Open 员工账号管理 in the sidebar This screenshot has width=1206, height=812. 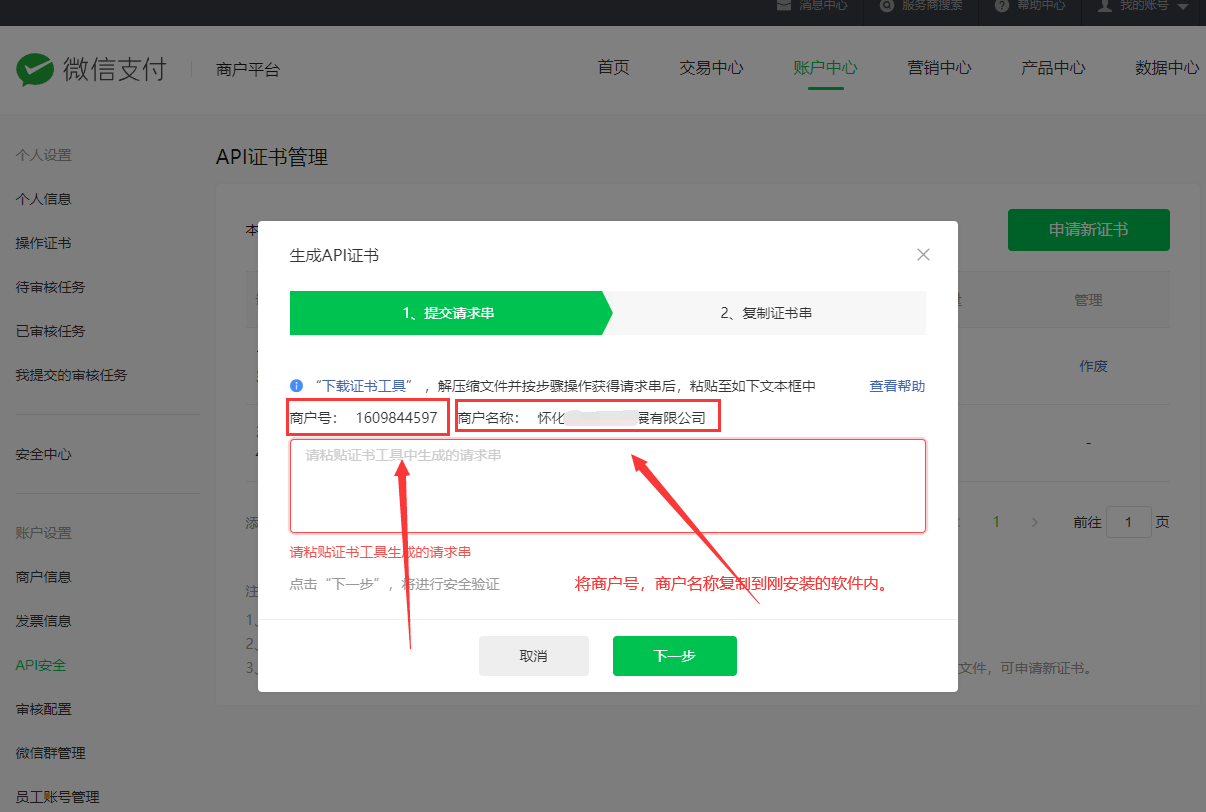pos(58,797)
